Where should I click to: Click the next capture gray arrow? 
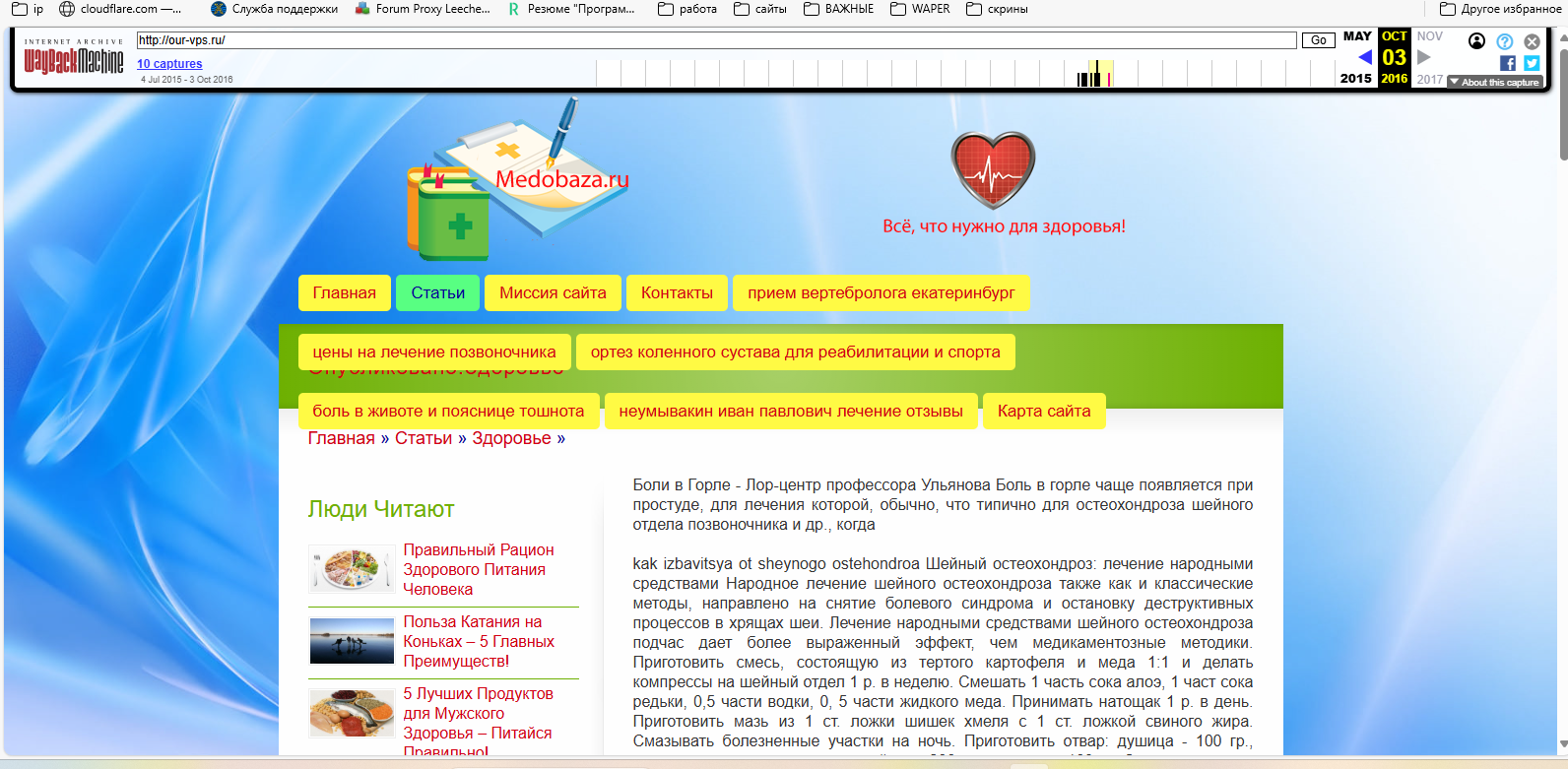[1423, 57]
